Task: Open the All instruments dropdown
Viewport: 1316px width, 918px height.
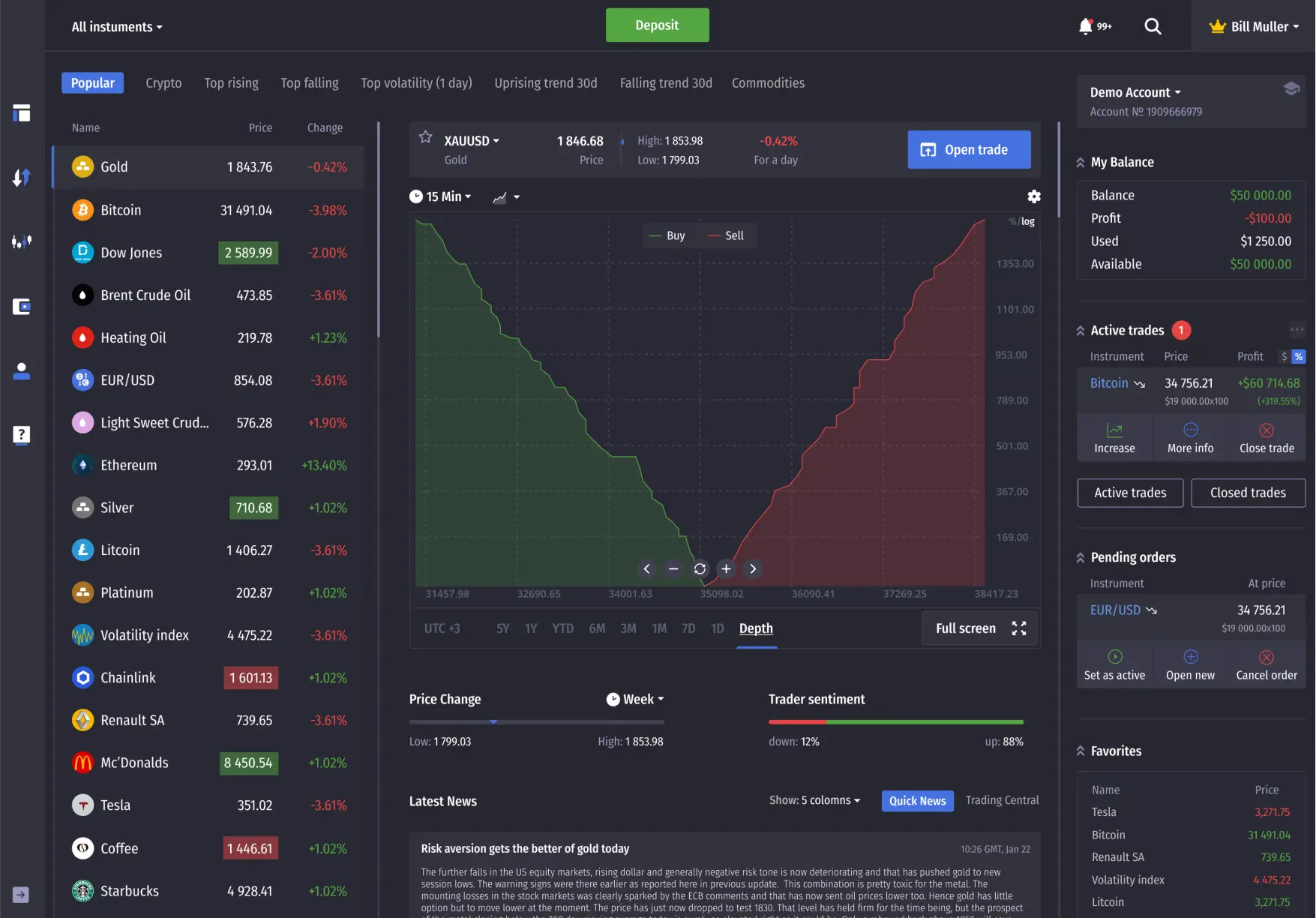Action: (116, 25)
